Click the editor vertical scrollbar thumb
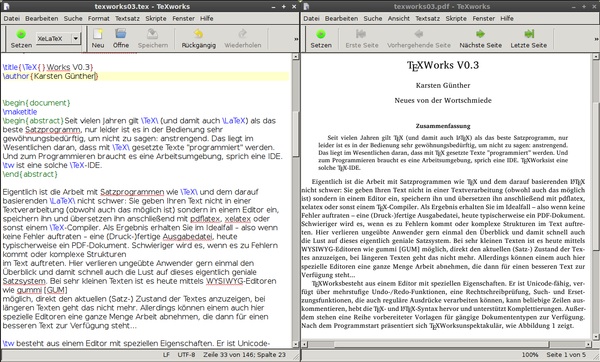This screenshot has height=362, width=600. click(x=295, y=134)
